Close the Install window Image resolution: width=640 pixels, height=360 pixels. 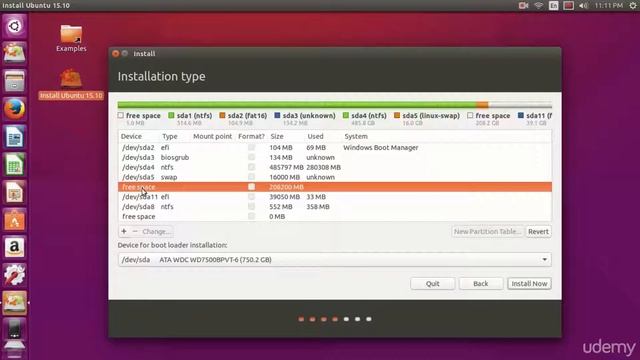click(116, 53)
